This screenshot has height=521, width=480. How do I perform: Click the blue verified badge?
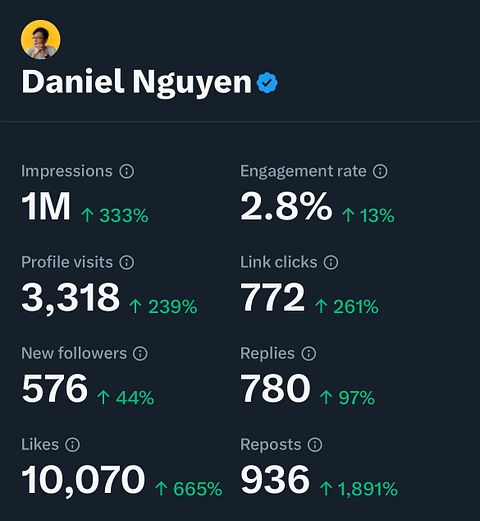pyautogui.click(x=267, y=83)
